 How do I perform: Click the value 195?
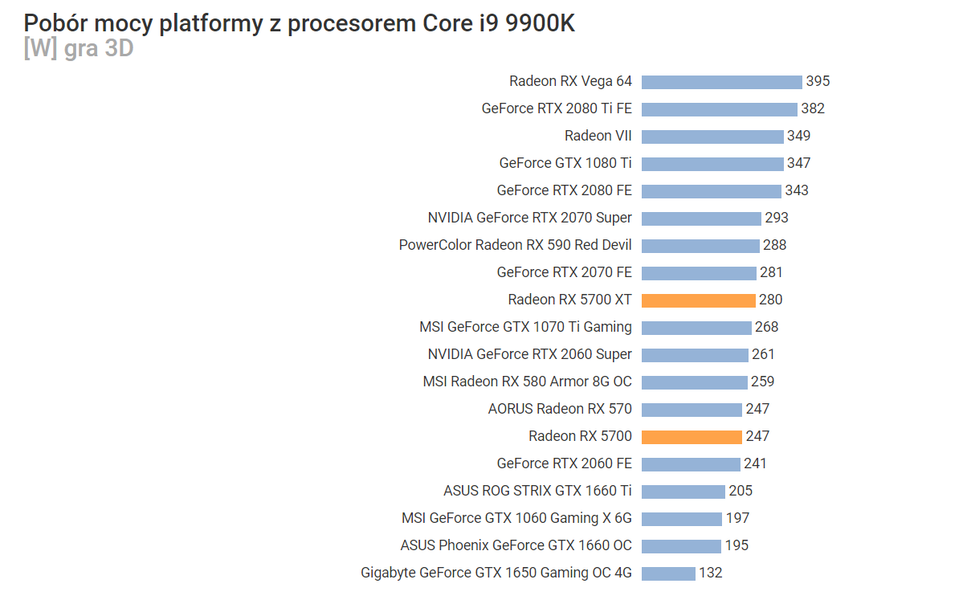click(x=736, y=545)
